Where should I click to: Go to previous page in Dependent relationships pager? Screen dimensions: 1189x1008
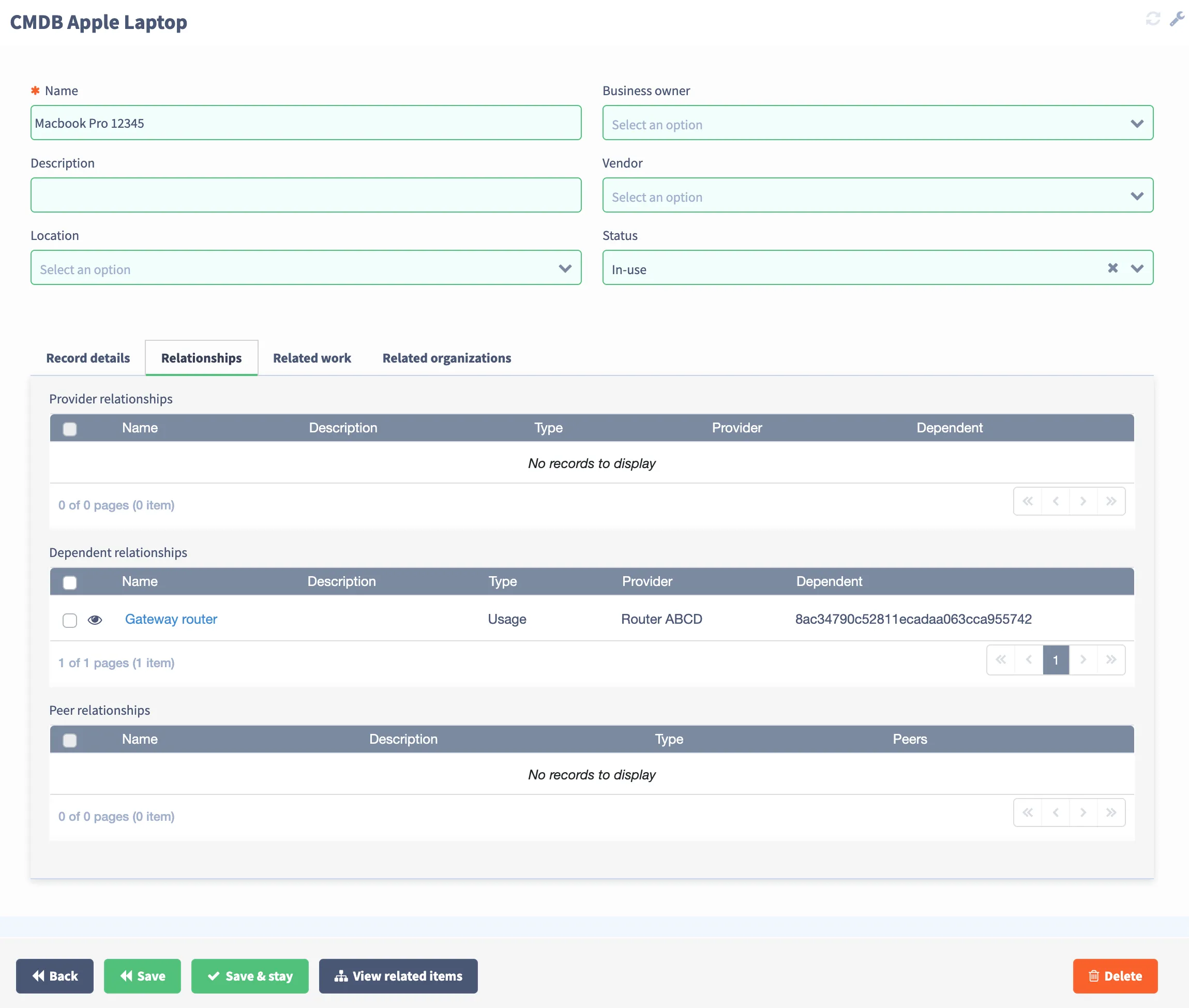[1029, 659]
